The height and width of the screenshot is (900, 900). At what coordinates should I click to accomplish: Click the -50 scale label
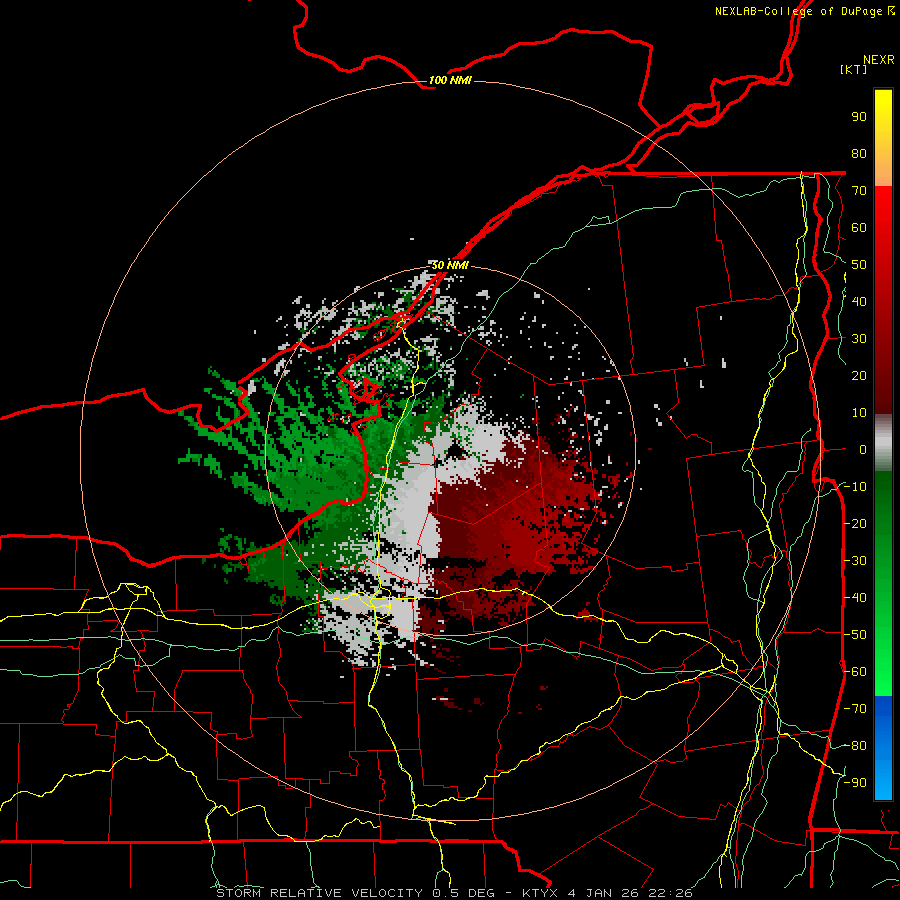(855, 635)
